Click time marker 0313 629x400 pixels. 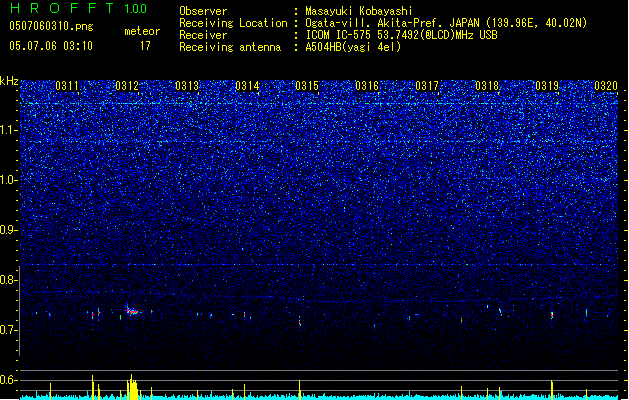click(x=187, y=86)
